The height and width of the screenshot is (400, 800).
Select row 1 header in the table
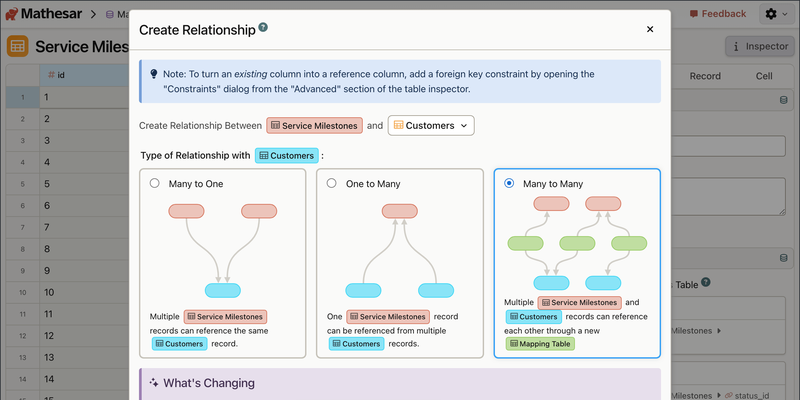[x=23, y=96]
